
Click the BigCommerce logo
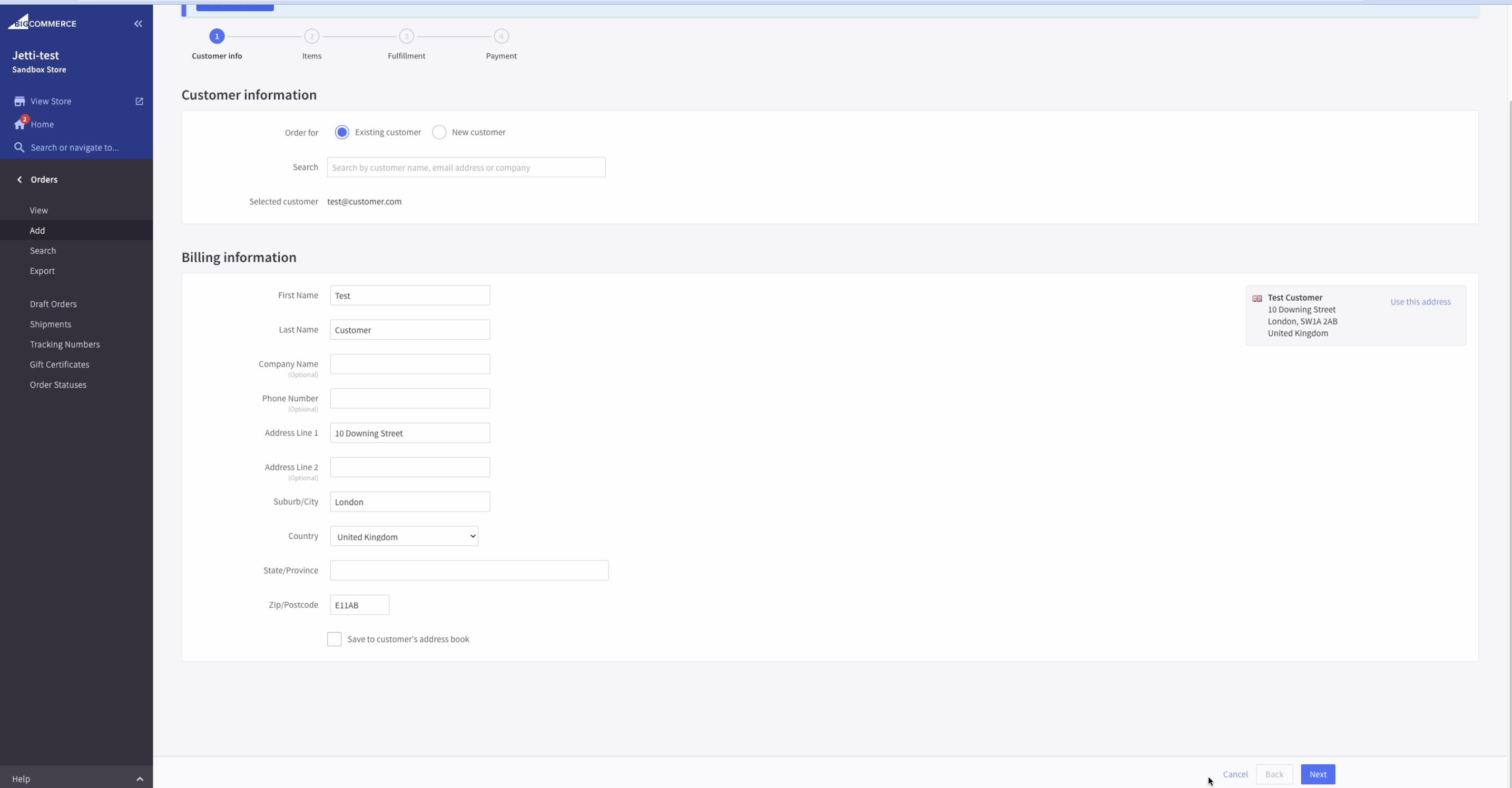pos(42,22)
